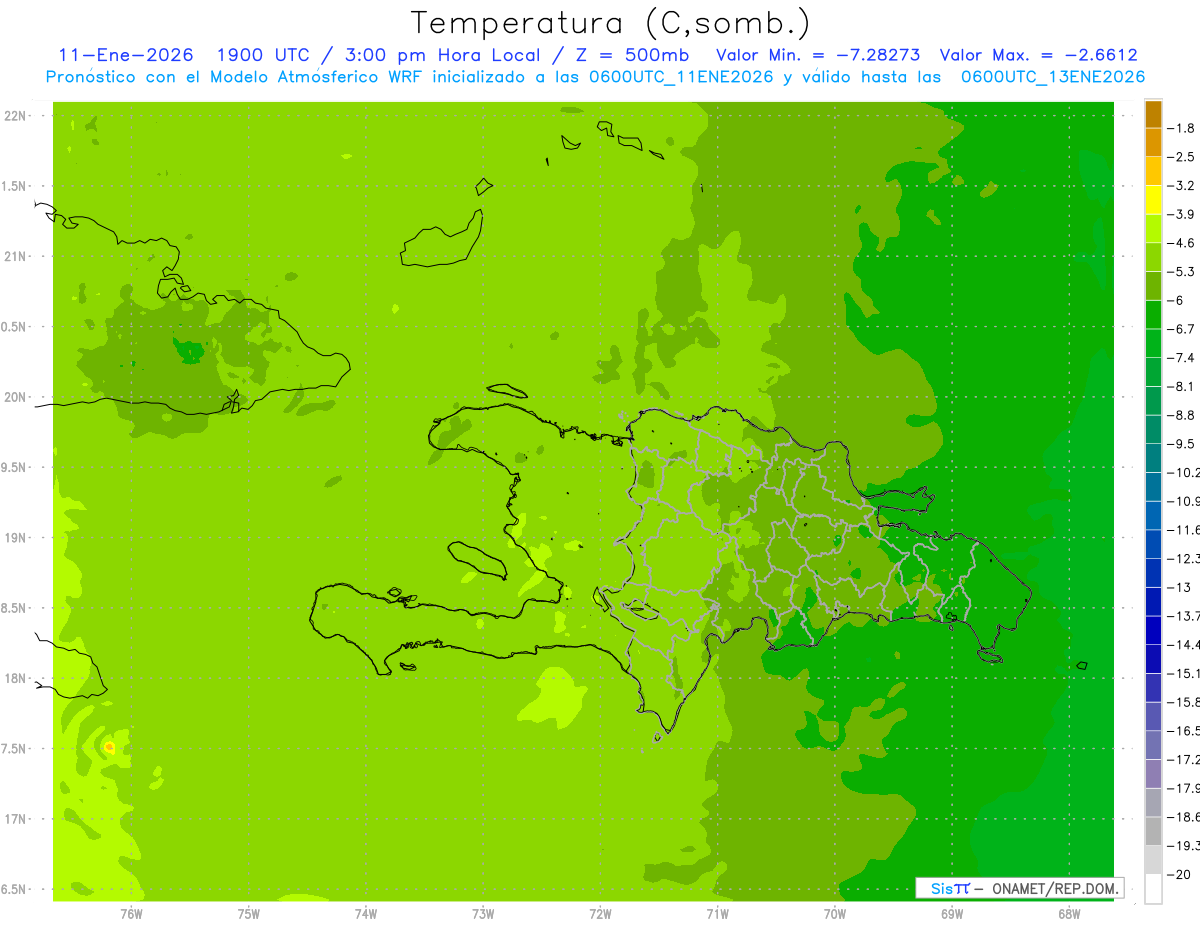Pick the amber swatch between -2.5 and -3.2

pos(1153,171)
